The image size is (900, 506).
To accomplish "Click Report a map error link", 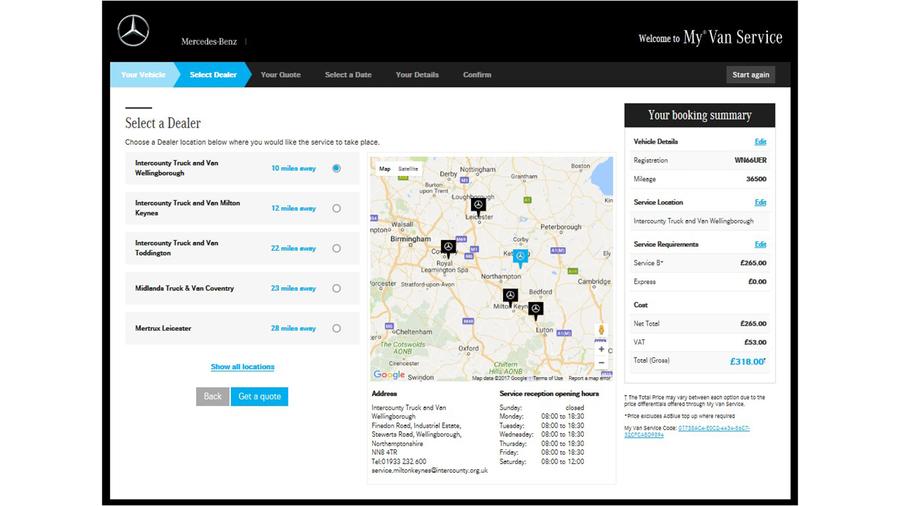I will 589,378.
